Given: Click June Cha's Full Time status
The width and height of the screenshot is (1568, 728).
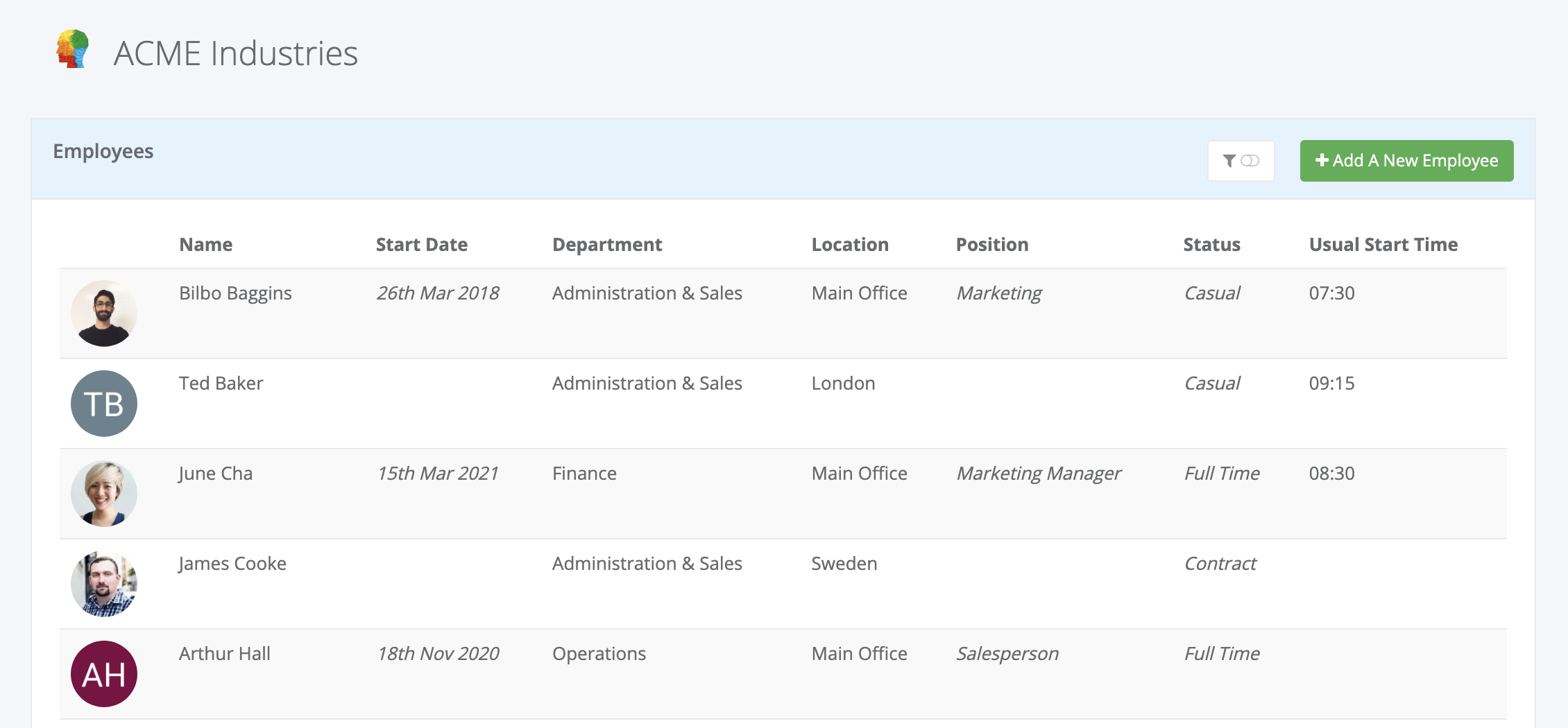Looking at the screenshot, I should pyautogui.click(x=1222, y=474).
